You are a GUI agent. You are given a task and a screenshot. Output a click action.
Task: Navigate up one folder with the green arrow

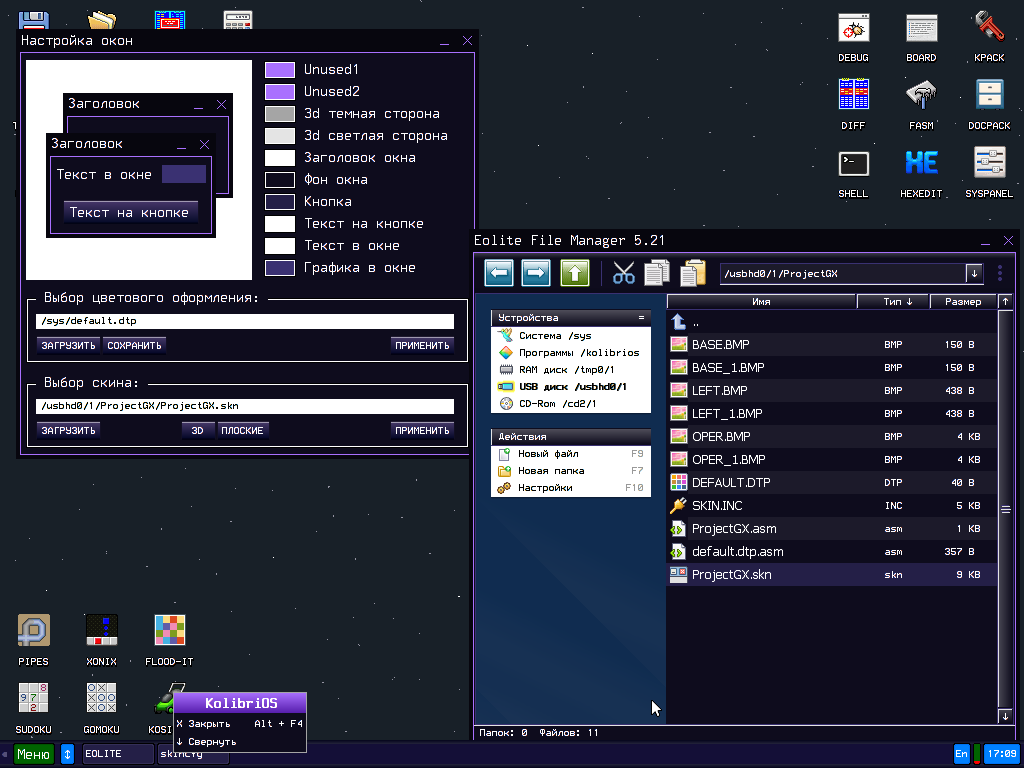tap(573, 272)
